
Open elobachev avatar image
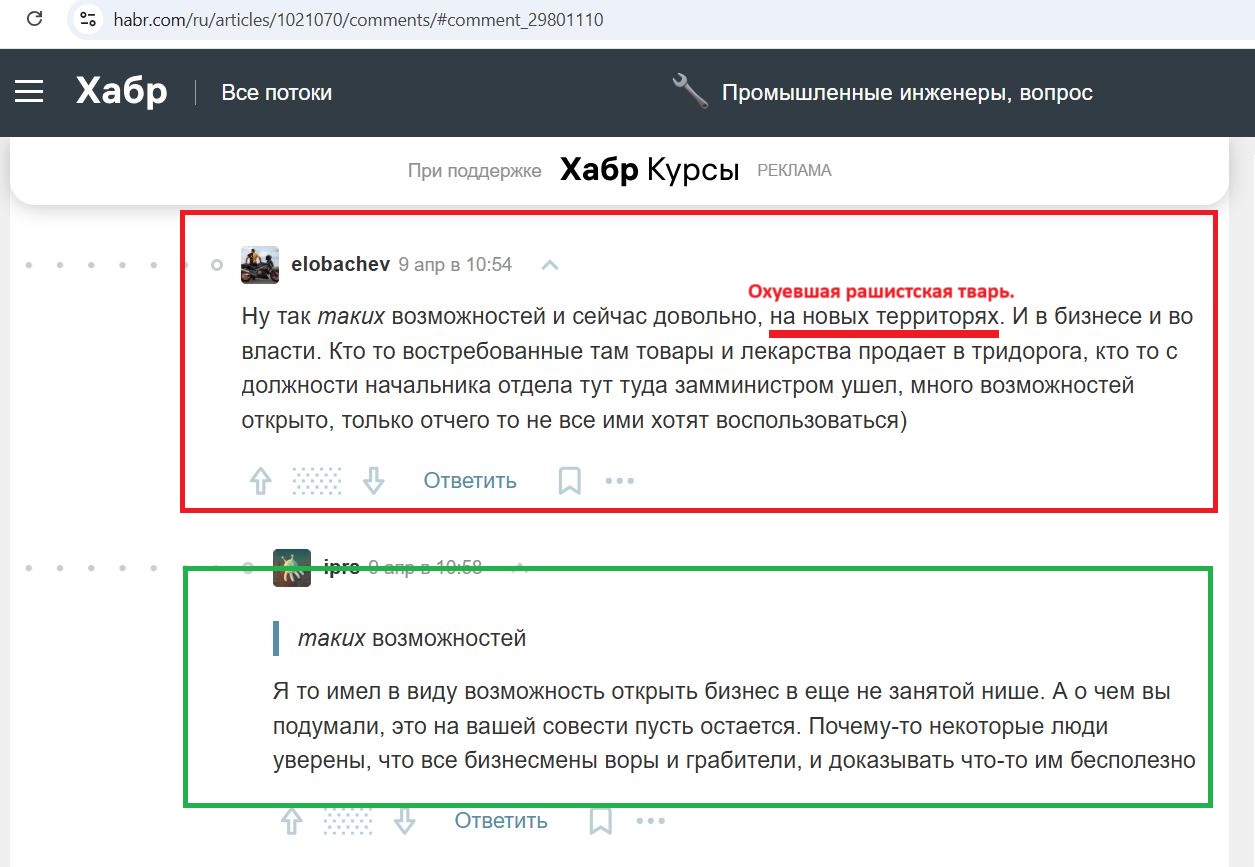[260, 265]
